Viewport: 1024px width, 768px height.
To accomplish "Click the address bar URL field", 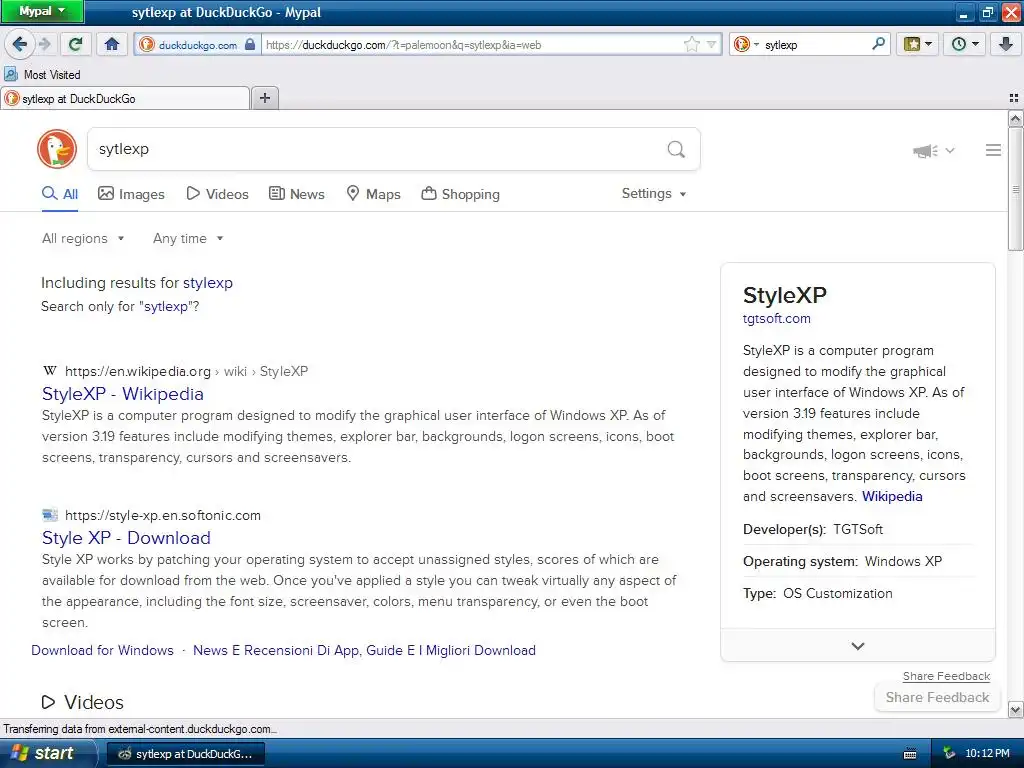I will 472,44.
